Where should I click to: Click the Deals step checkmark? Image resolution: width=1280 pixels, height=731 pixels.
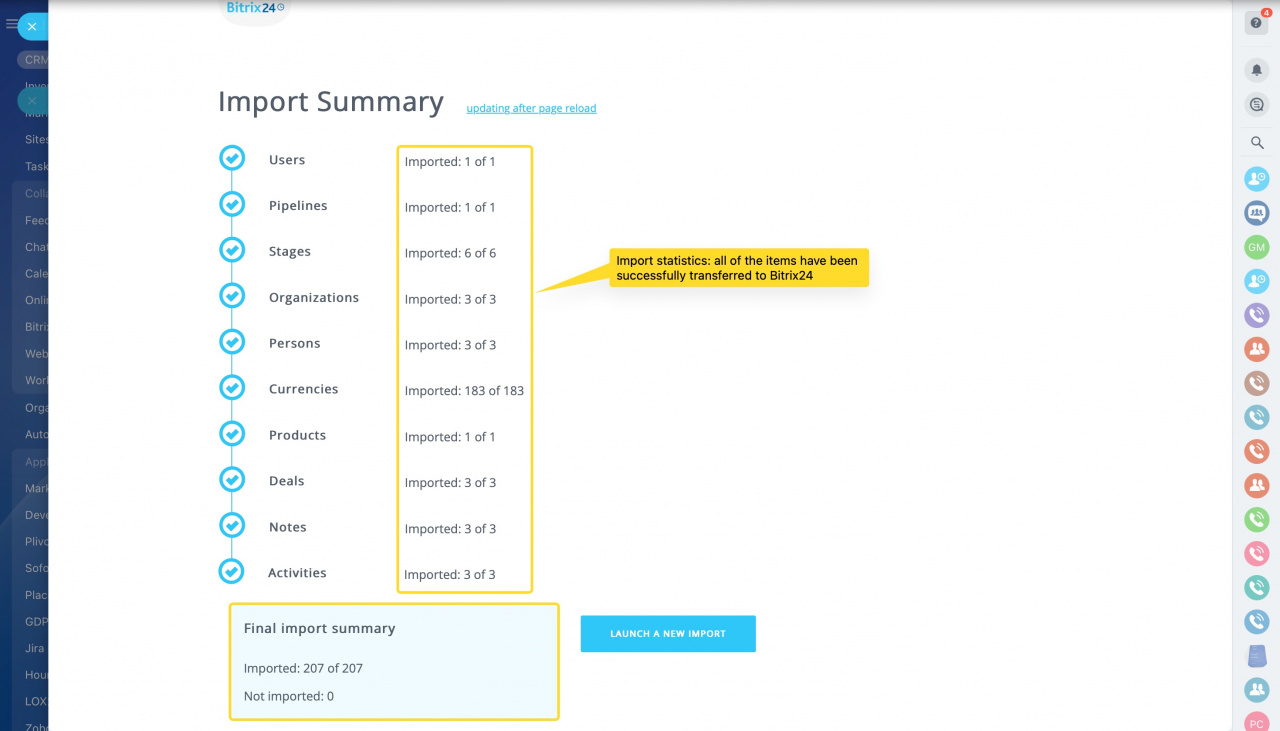click(232, 480)
